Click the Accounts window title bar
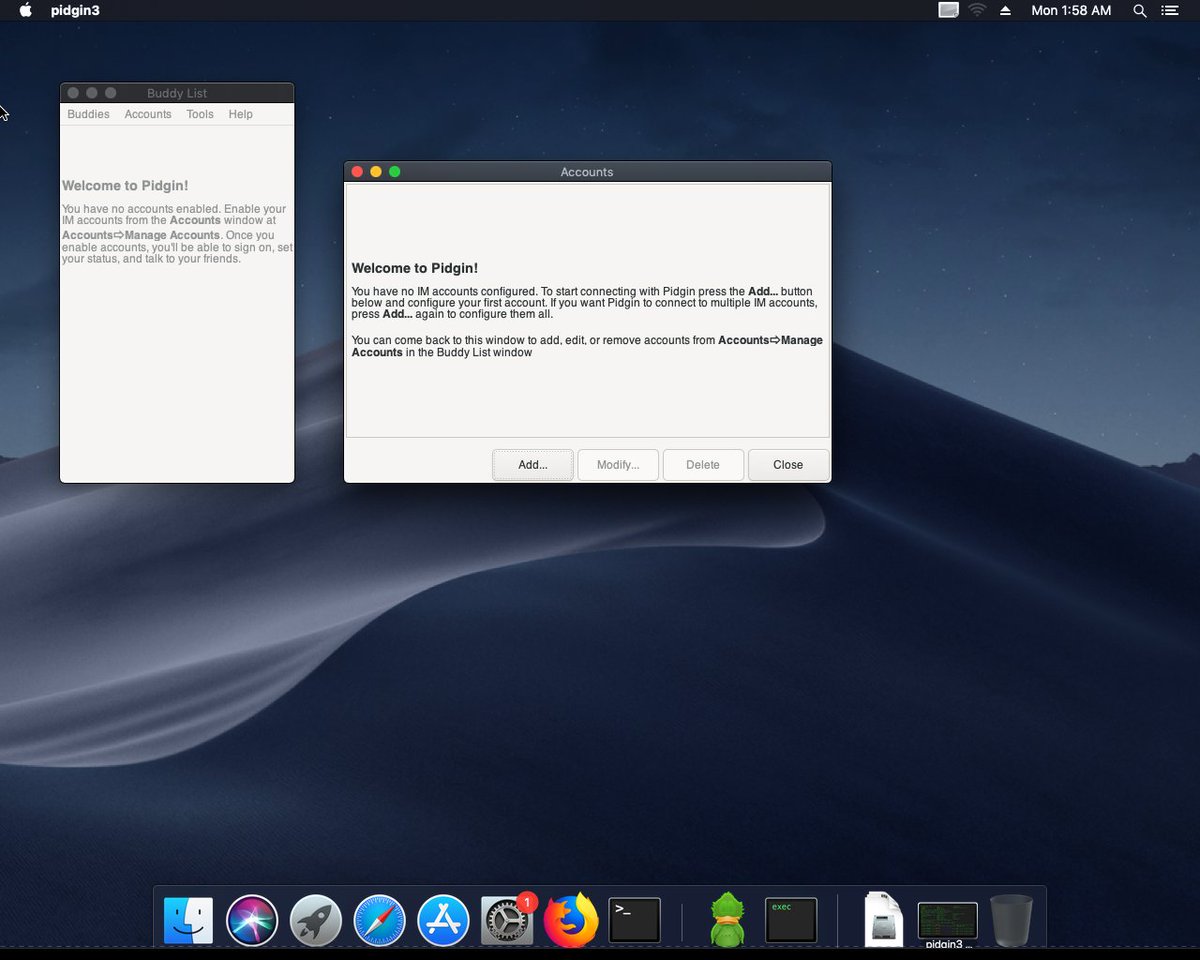Image resolution: width=1200 pixels, height=960 pixels. [587, 172]
